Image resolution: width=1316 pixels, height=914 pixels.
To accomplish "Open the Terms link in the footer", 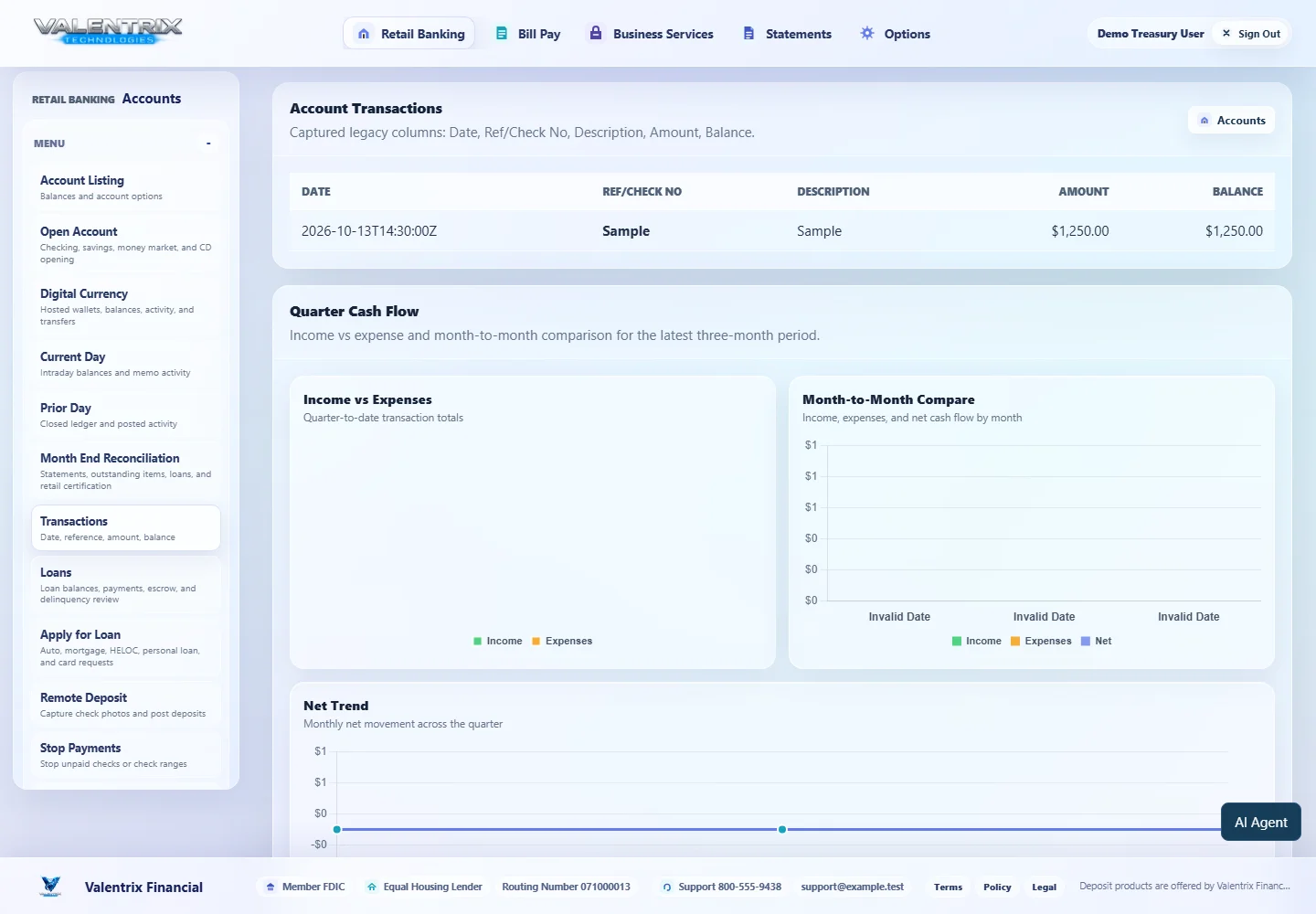I will (x=948, y=887).
